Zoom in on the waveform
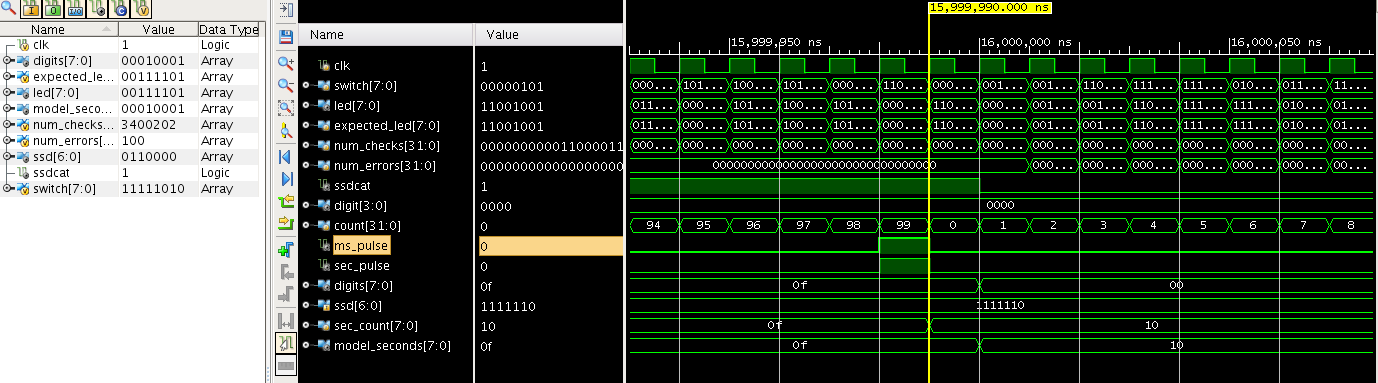This screenshot has height=383, width=1378. pos(285,63)
